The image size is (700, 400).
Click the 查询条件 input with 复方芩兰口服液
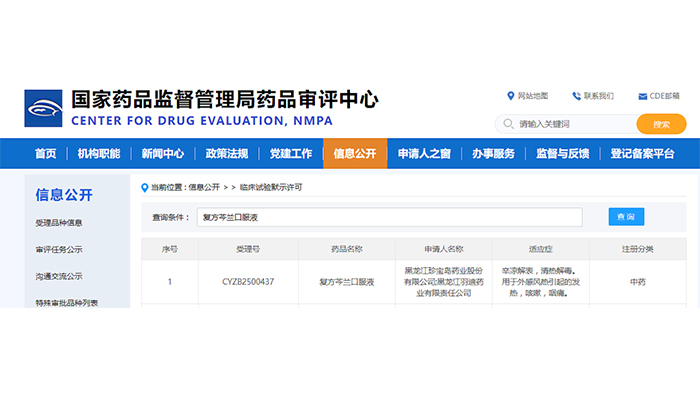click(x=388, y=217)
